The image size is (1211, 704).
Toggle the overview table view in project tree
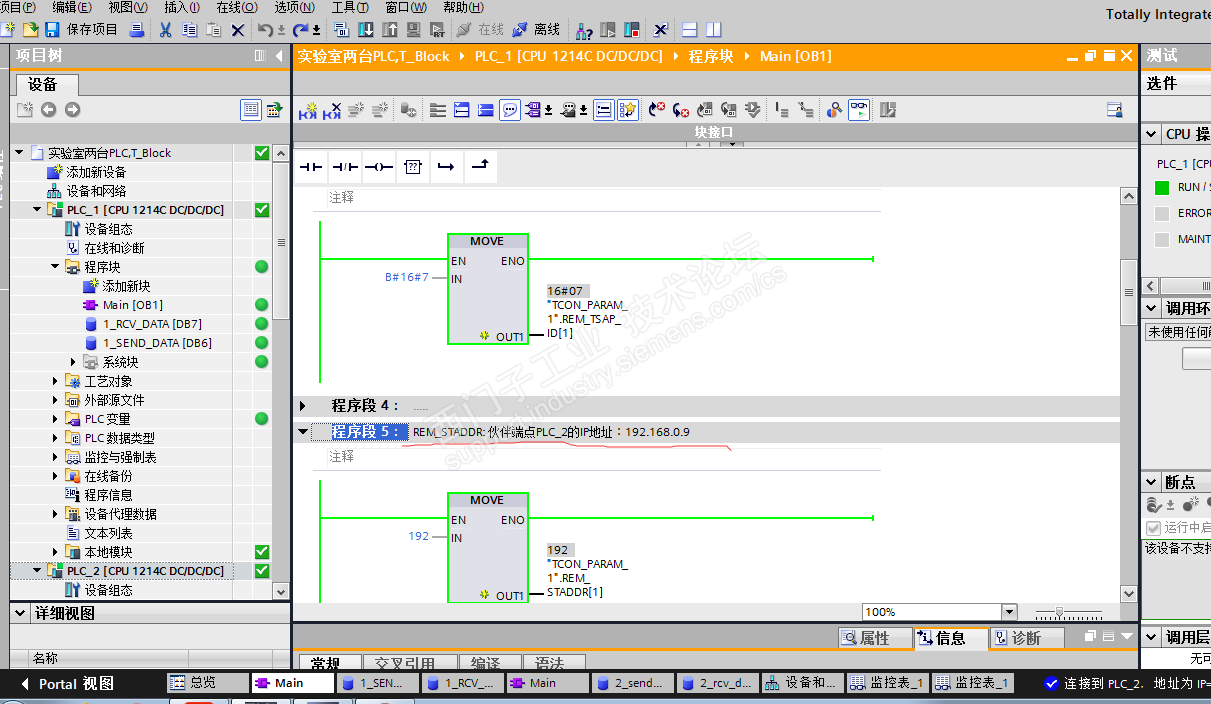click(251, 110)
